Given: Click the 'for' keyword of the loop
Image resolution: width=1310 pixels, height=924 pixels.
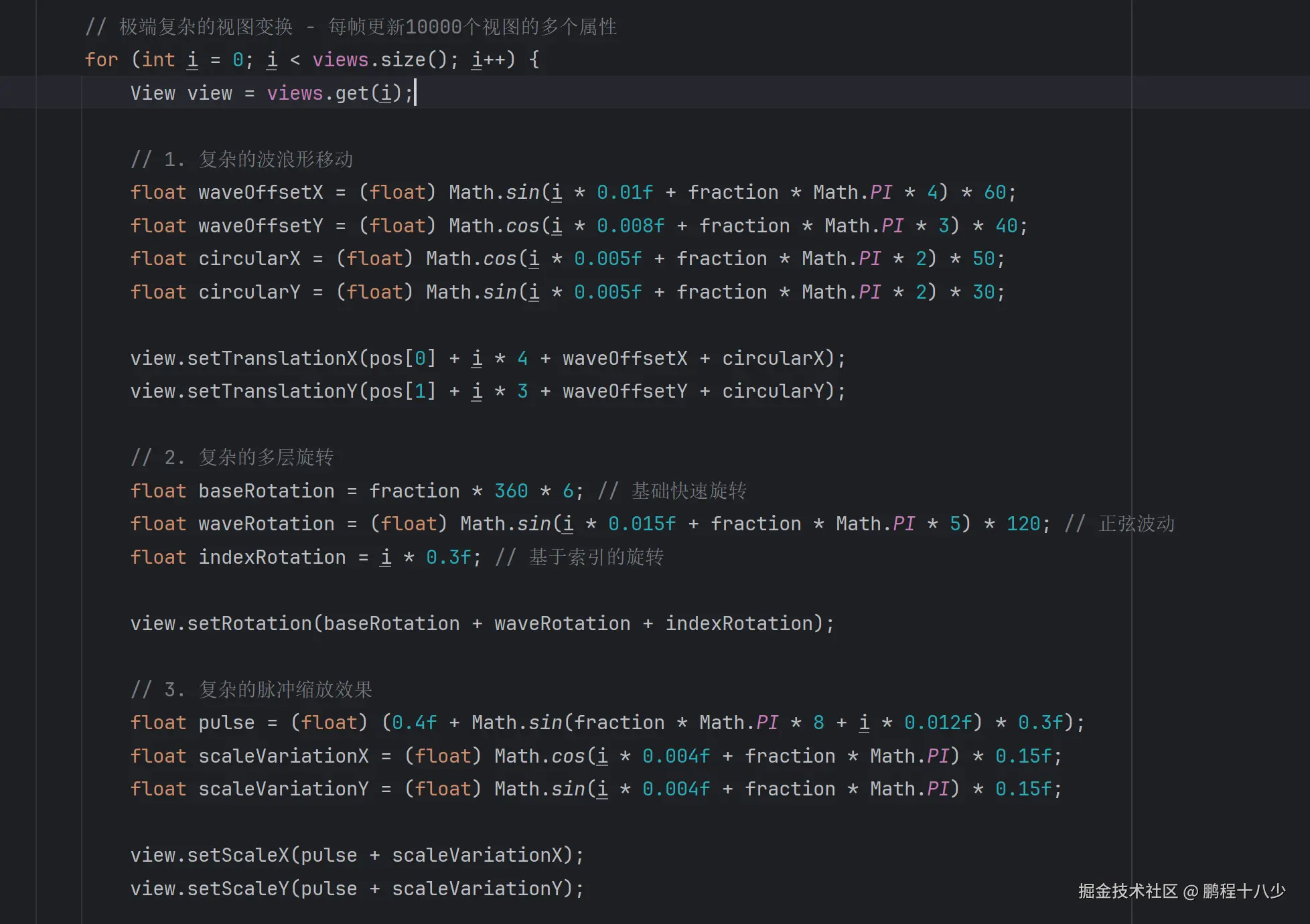Looking at the screenshot, I should [x=101, y=60].
